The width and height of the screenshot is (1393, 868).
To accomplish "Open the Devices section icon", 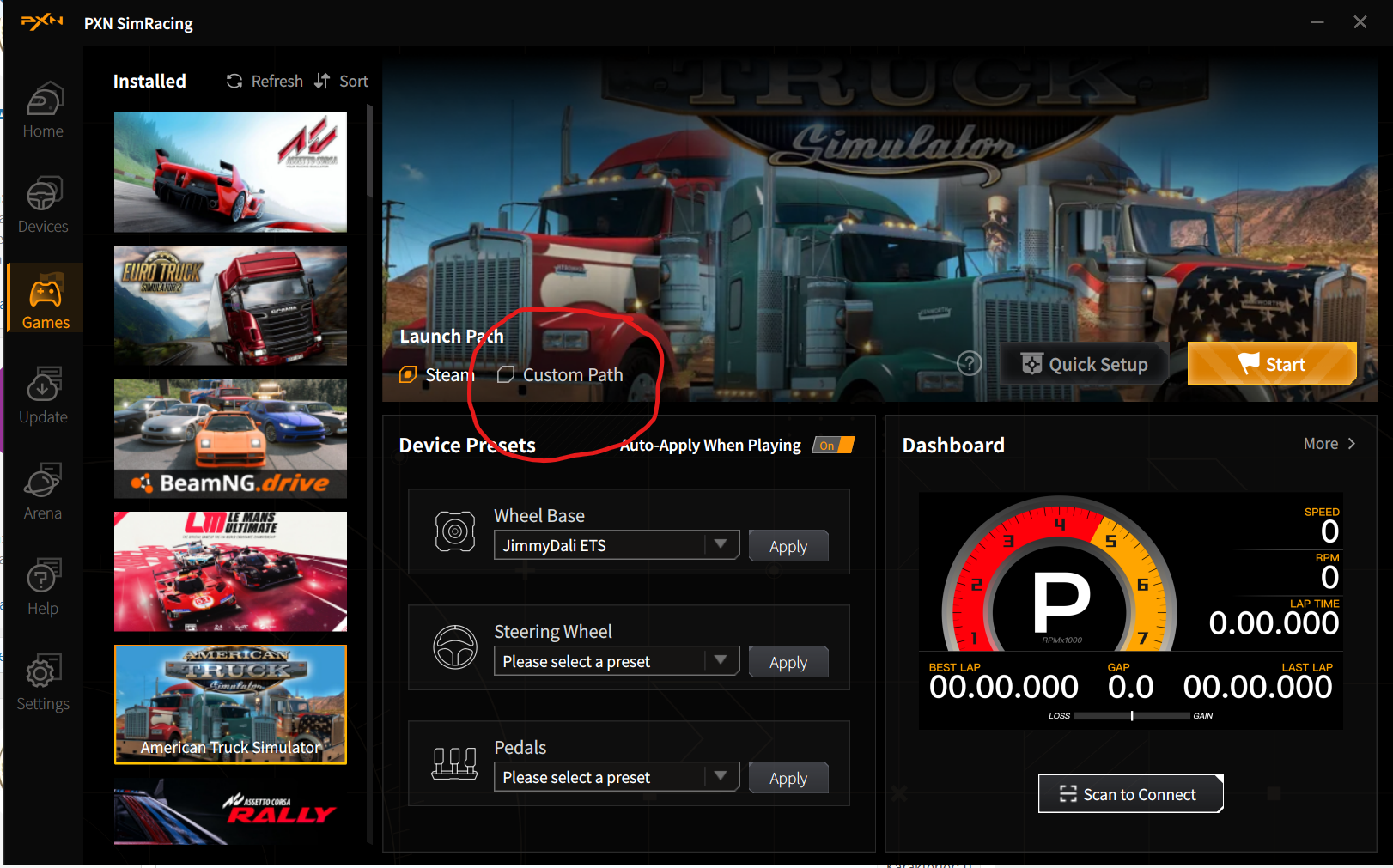I will pyautogui.click(x=43, y=194).
